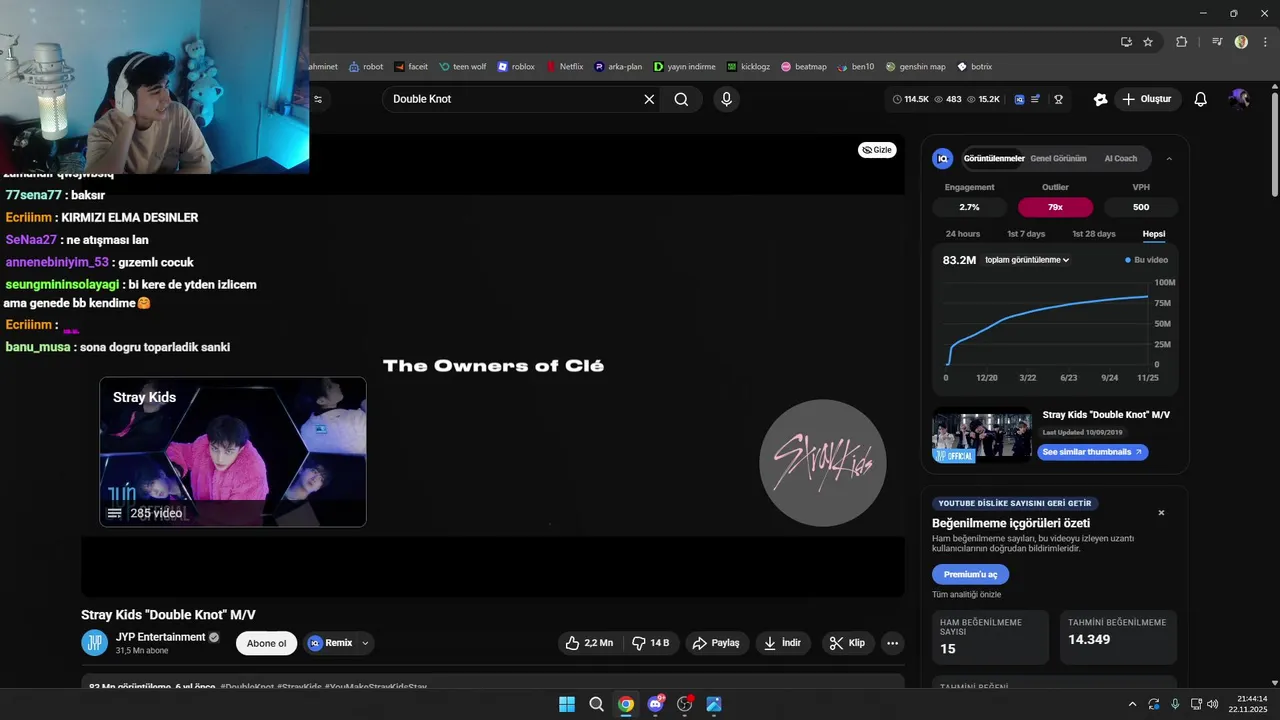The height and width of the screenshot is (720, 1280).
Task: Click the Double Knot thumbnail in vidIQ panel
Action: click(x=982, y=435)
